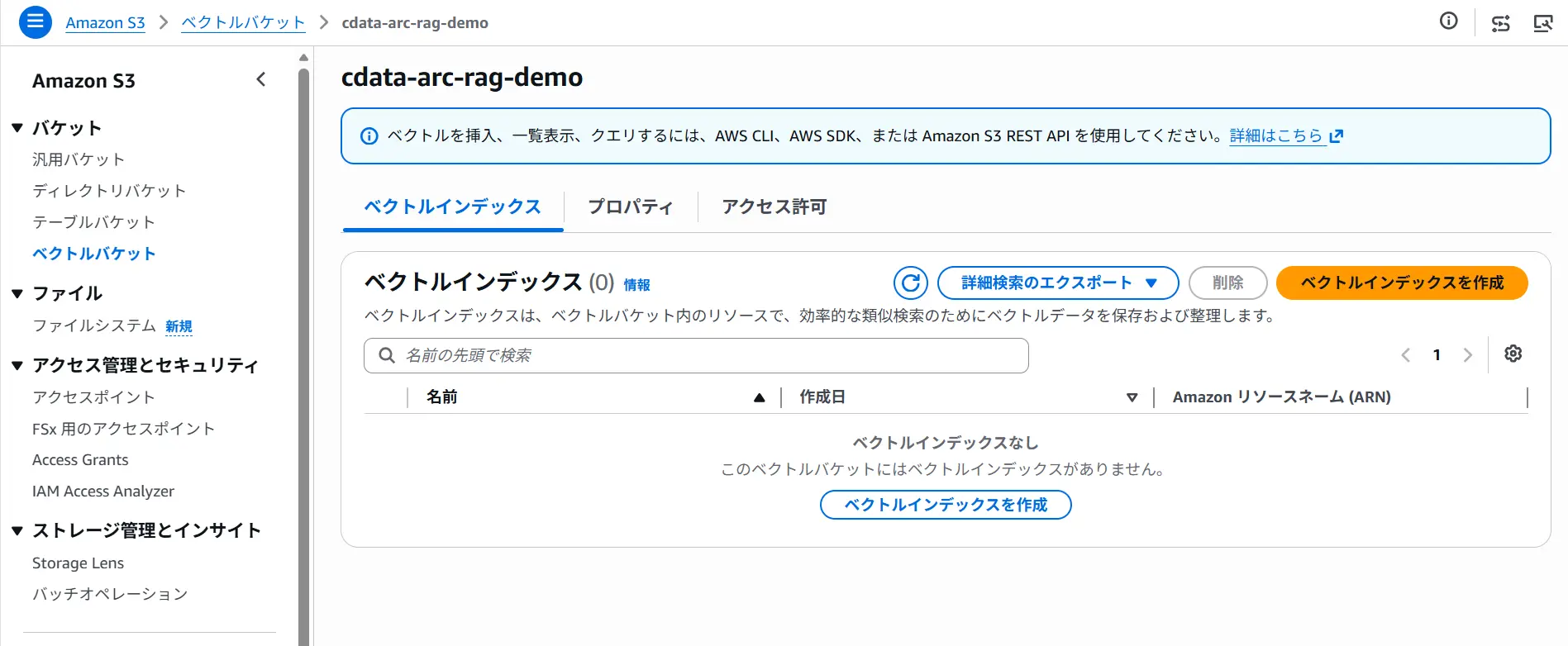Click the search magnifier icon
This screenshot has height=646, width=1568.
386,355
